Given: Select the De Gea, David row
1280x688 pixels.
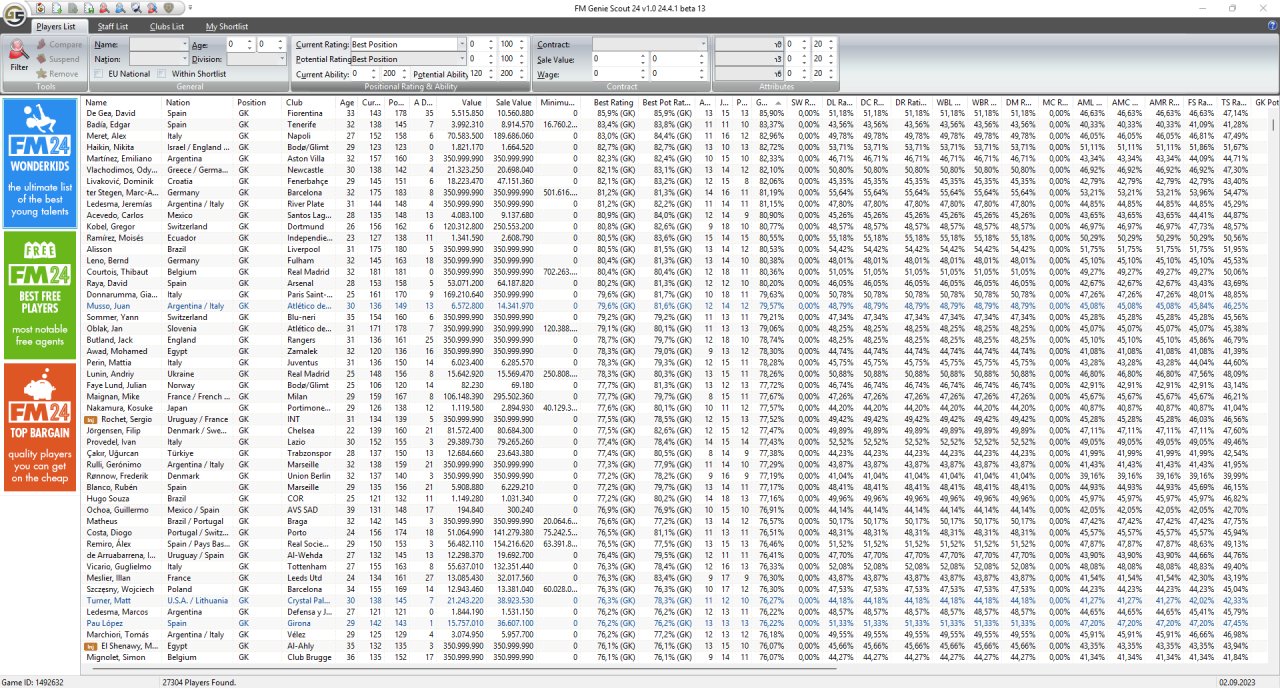Looking at the screenshot, I should coord(681,113).
